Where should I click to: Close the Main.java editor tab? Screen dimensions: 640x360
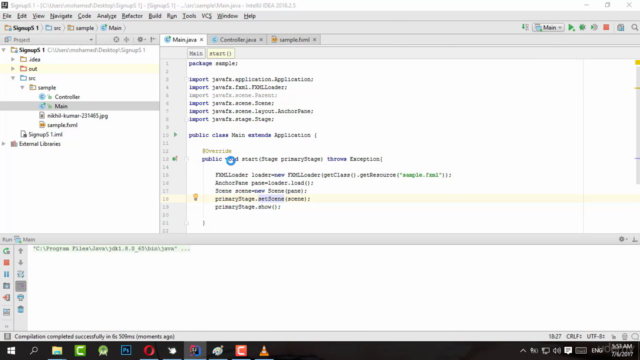coord(202,40)
